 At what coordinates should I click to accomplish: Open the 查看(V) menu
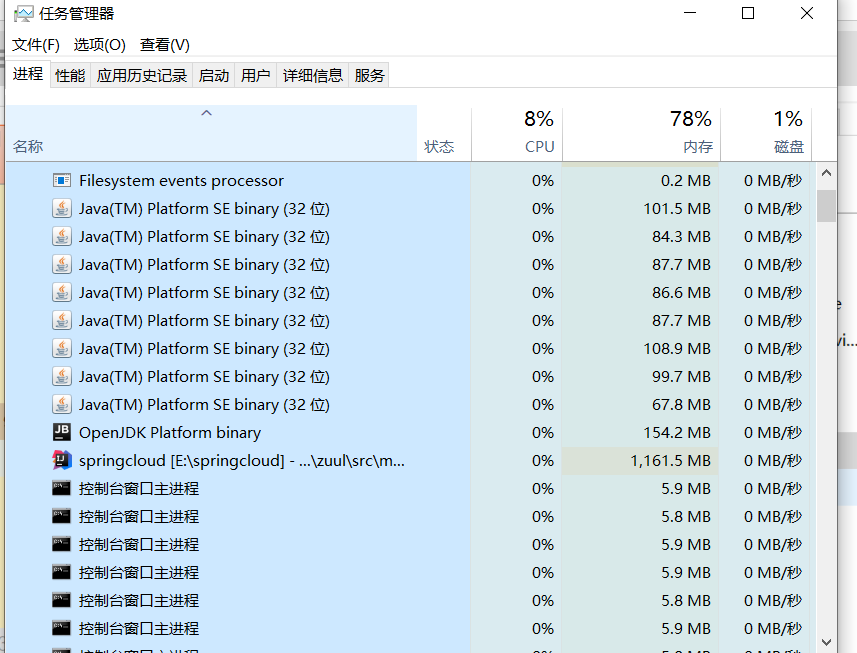pyautogui.click(x=163, y=45)
